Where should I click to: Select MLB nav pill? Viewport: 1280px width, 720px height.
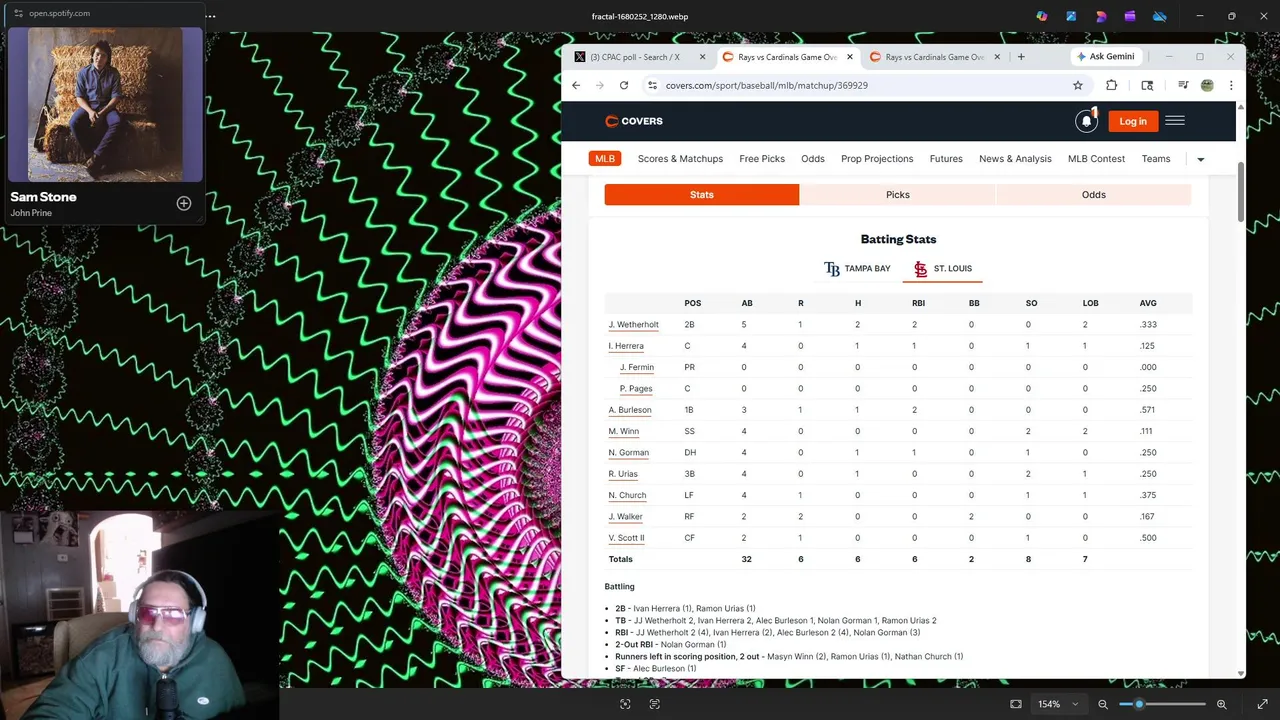point(605,159)
